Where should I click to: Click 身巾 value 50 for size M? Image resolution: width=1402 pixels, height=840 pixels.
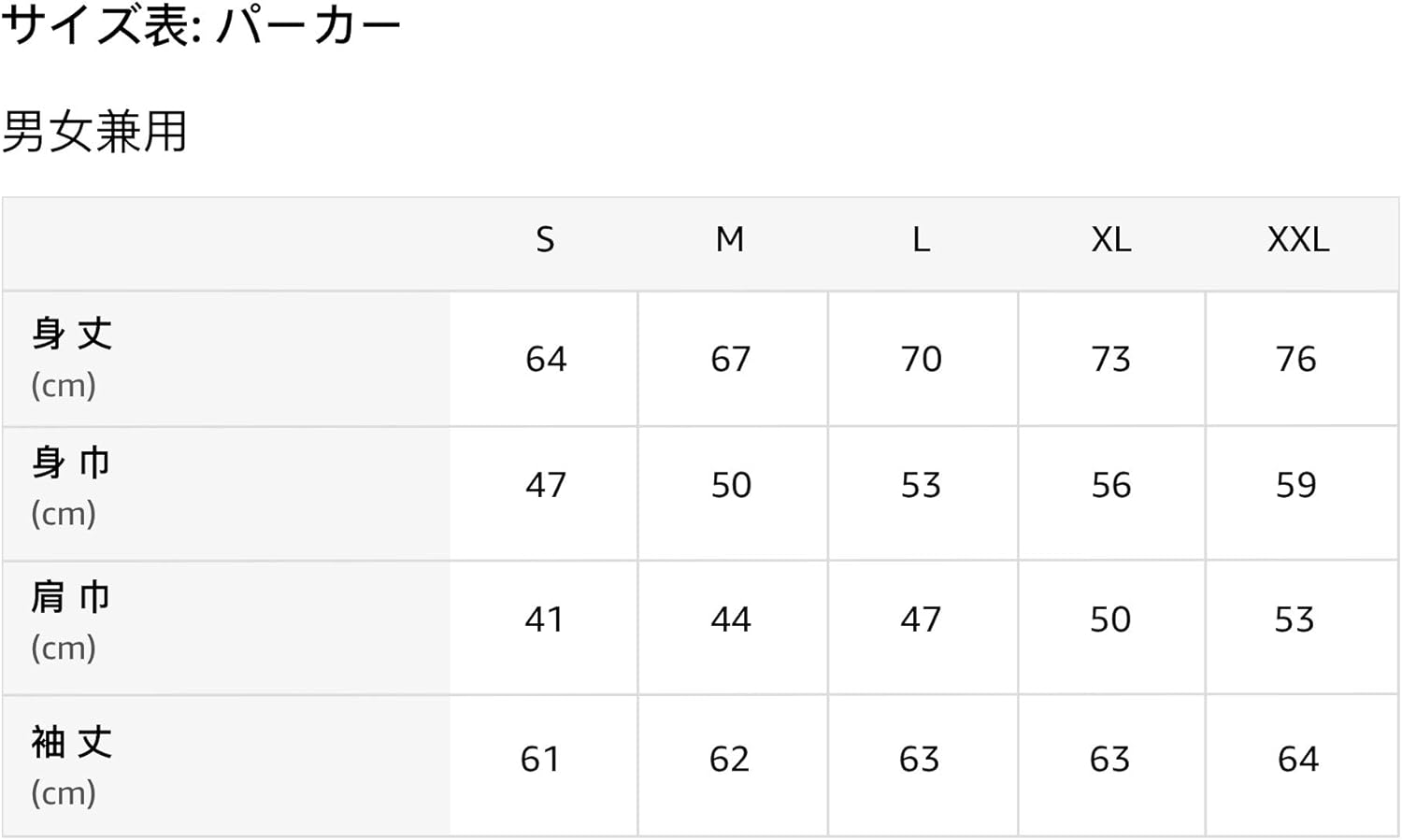[x=731, y=485]
